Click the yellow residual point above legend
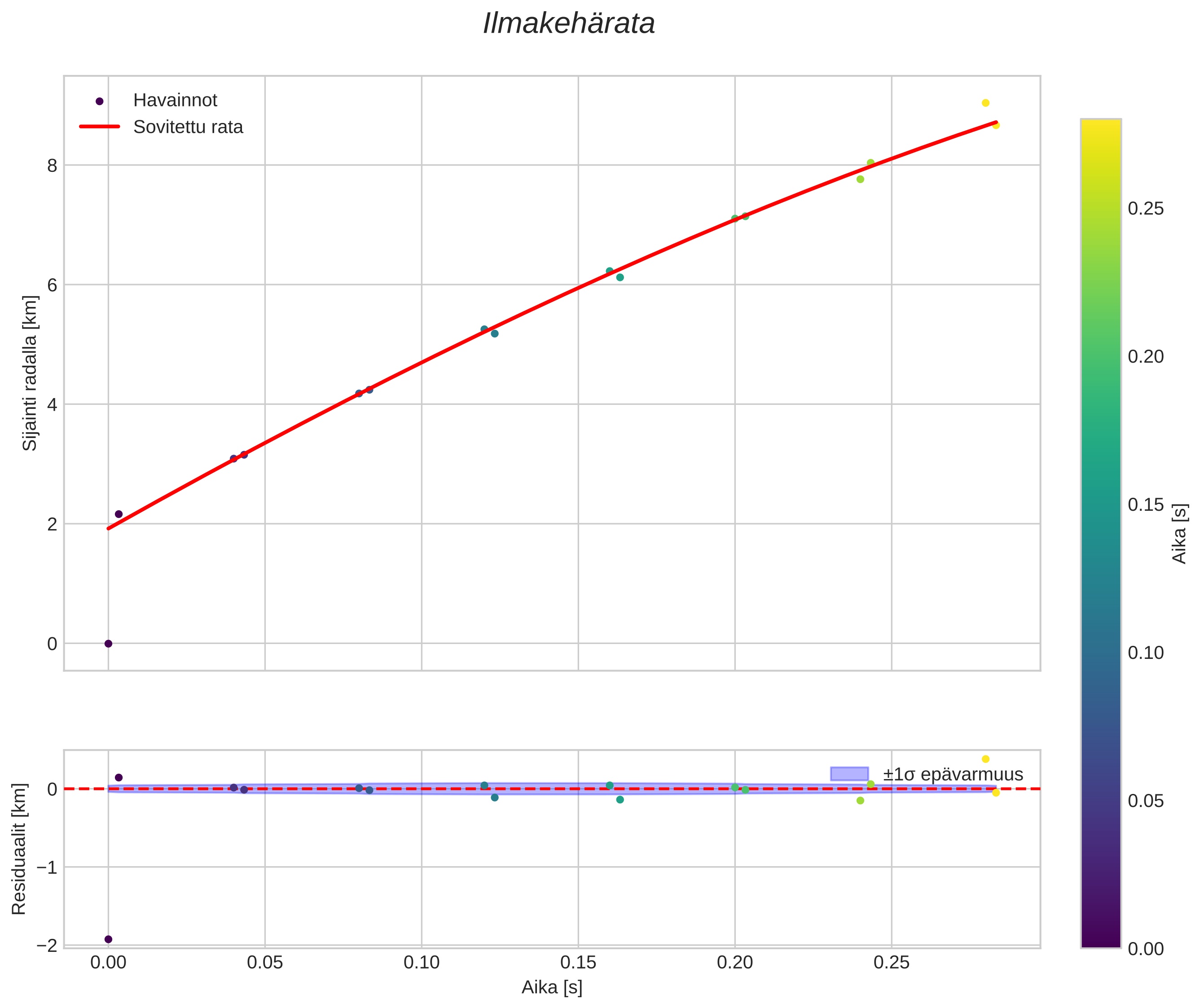 coord(985,759)
